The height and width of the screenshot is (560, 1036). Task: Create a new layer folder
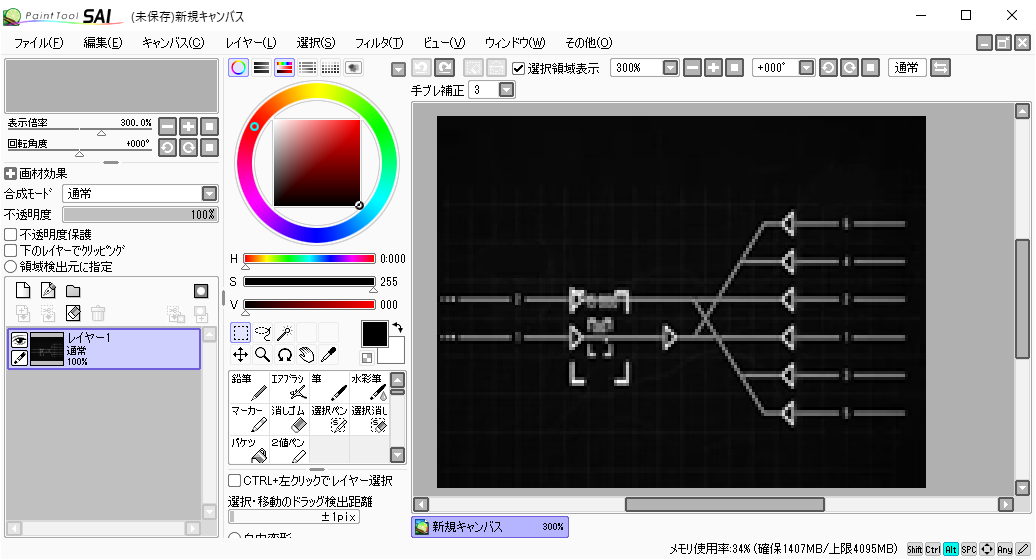[73, 291]
